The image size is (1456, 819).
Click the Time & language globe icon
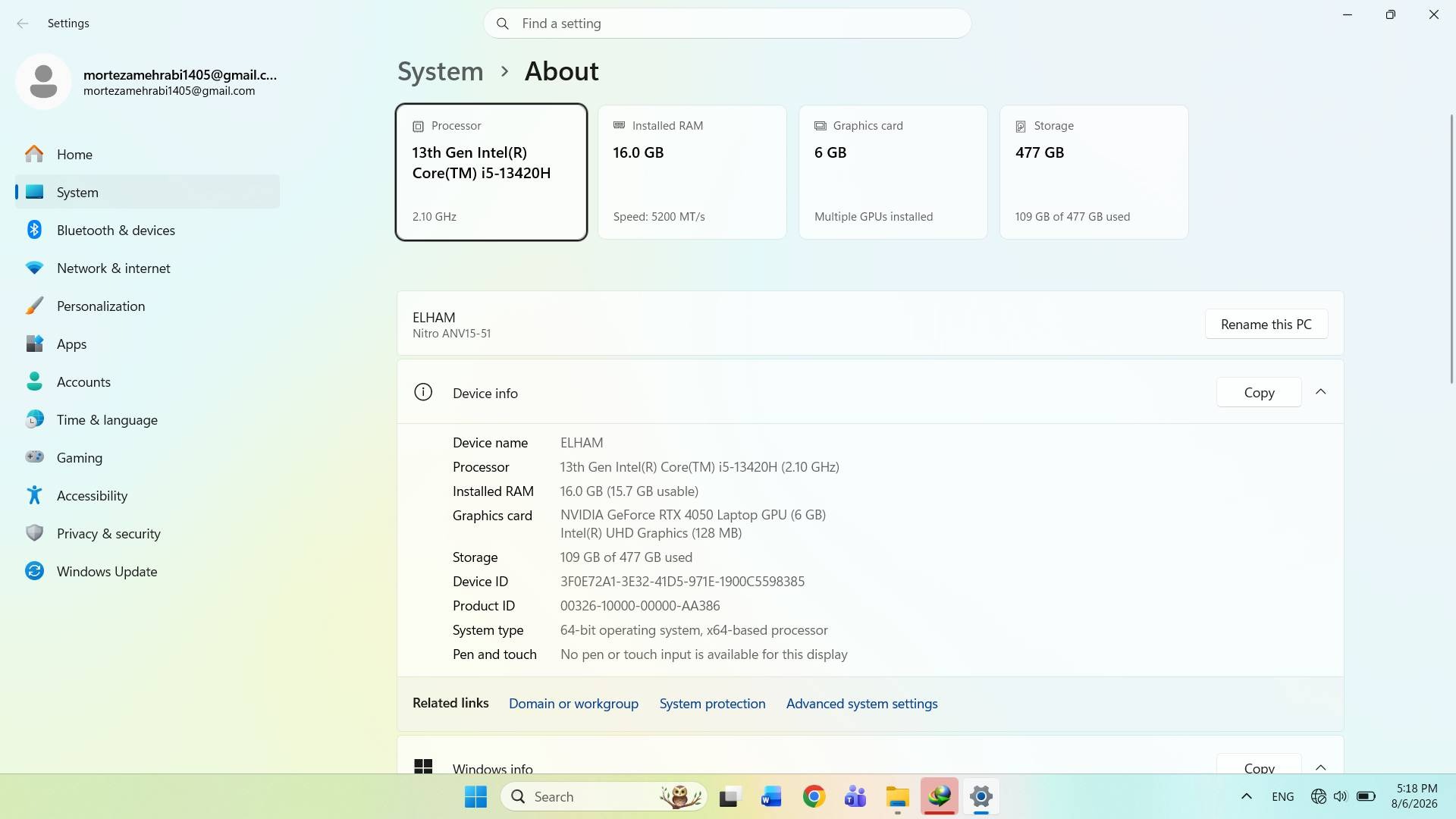tap(34, 419)
